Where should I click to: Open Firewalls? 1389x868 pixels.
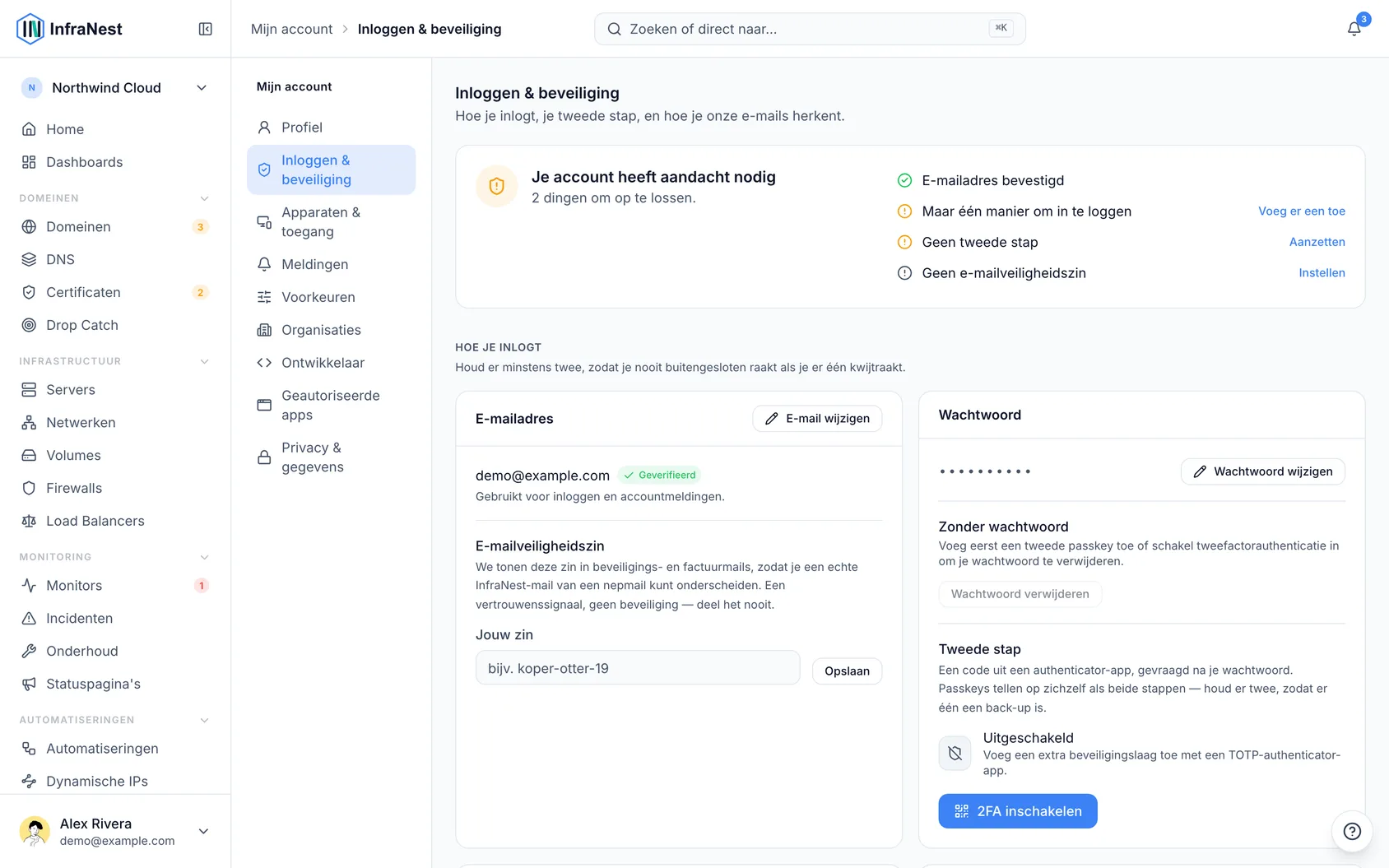coord(115,488)
